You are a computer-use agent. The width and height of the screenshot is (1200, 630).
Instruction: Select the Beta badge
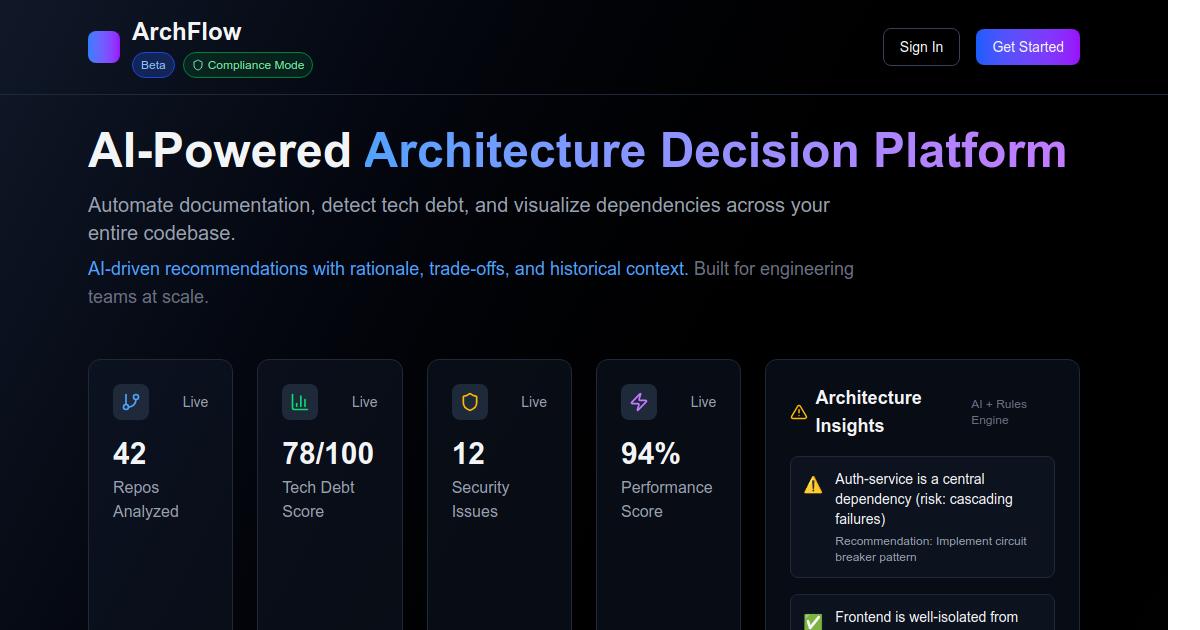pos(152,64)
